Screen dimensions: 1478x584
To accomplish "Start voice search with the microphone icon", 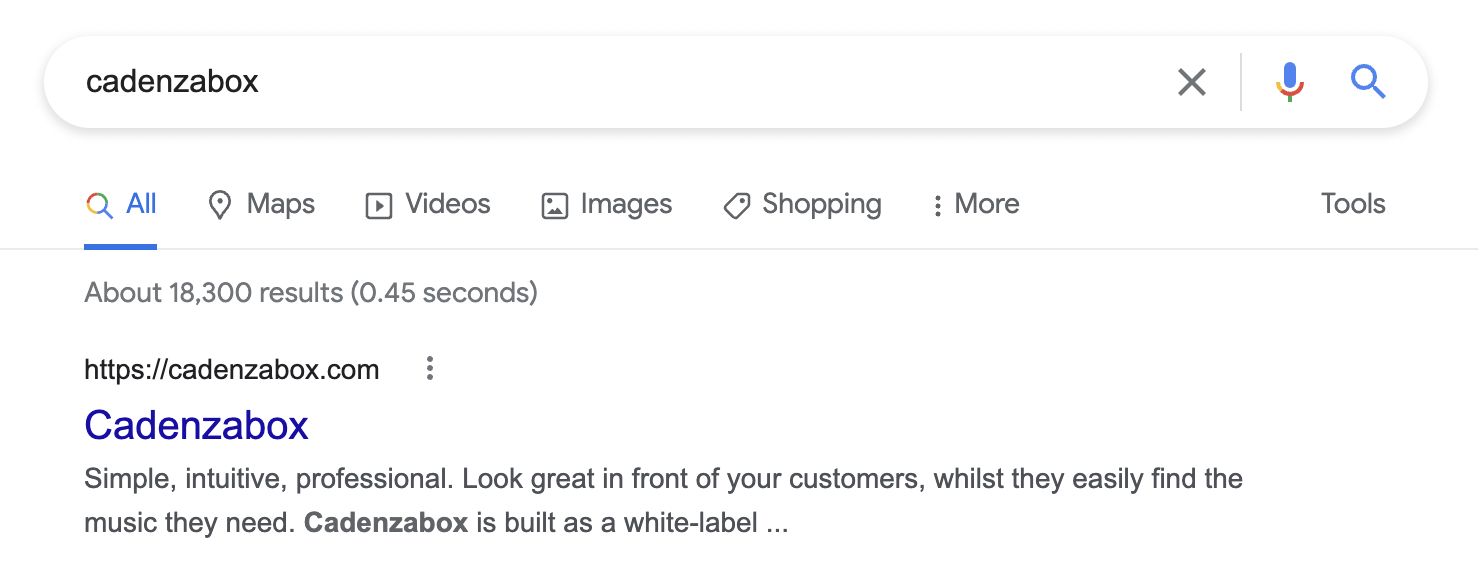I will pos(1289,82).
